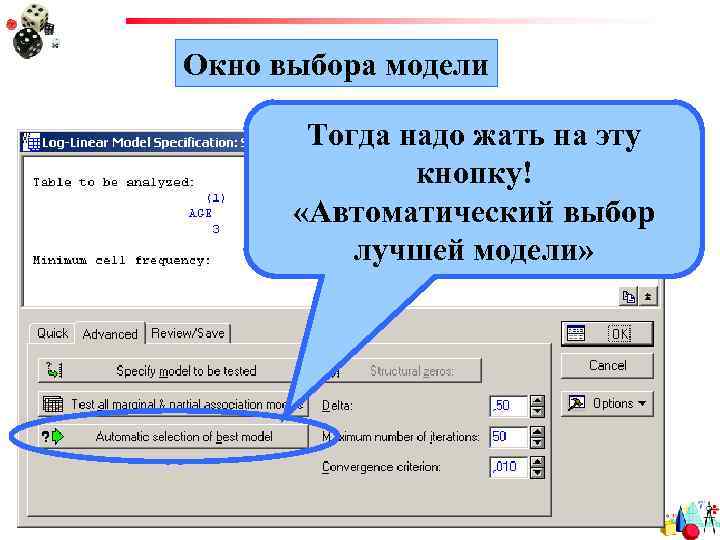Click the Maximum number of iterations field
720x540 pixels.
pos(509,436)
